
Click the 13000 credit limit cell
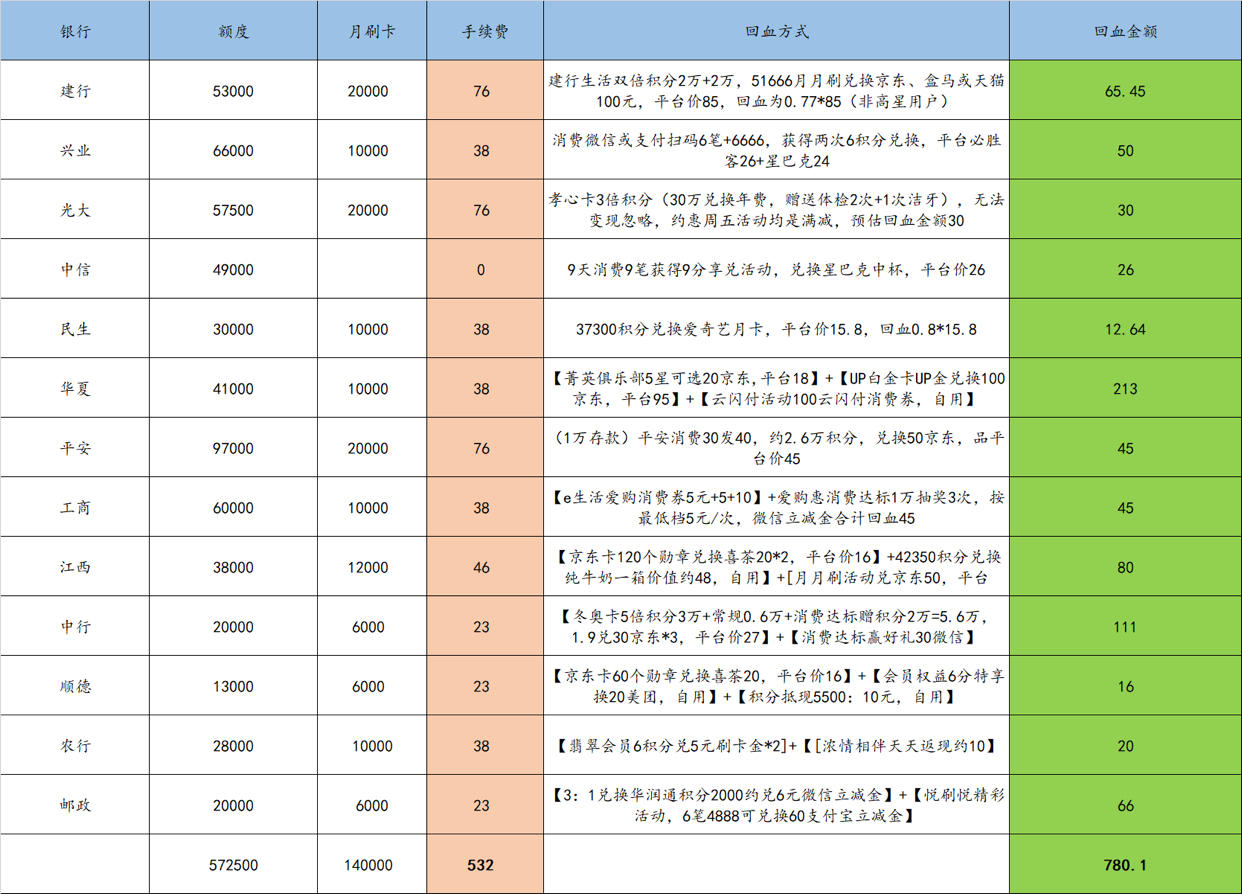click(233, 686)
